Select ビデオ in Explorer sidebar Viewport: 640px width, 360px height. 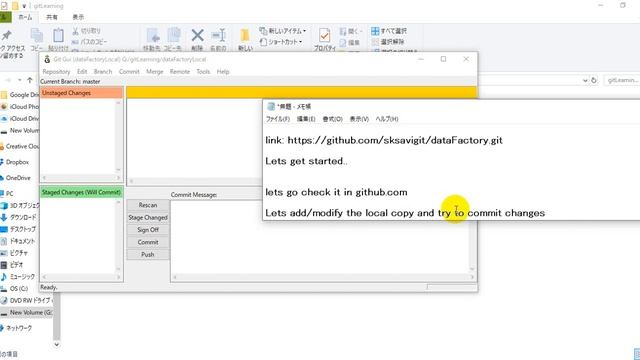click(12, 264)
